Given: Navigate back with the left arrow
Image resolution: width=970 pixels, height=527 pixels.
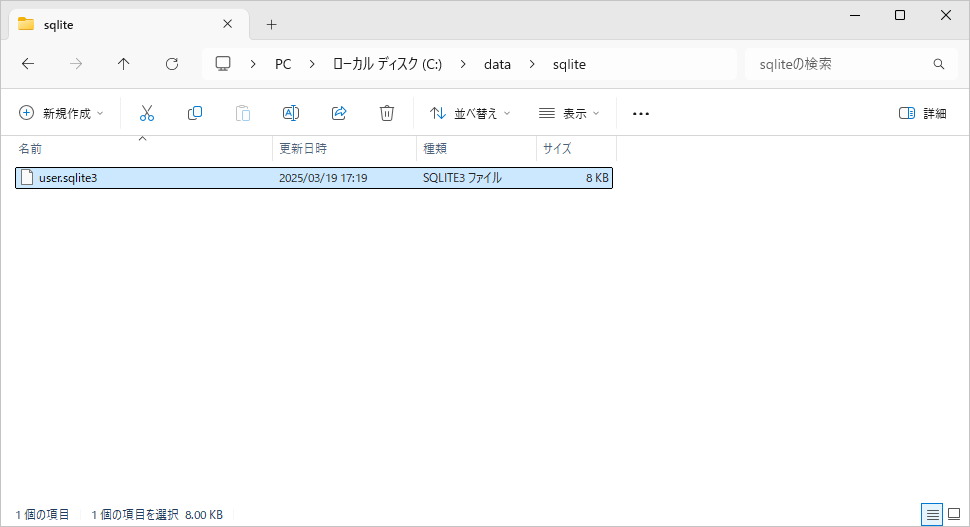Looking at the screenshot, I should [28, 64].
